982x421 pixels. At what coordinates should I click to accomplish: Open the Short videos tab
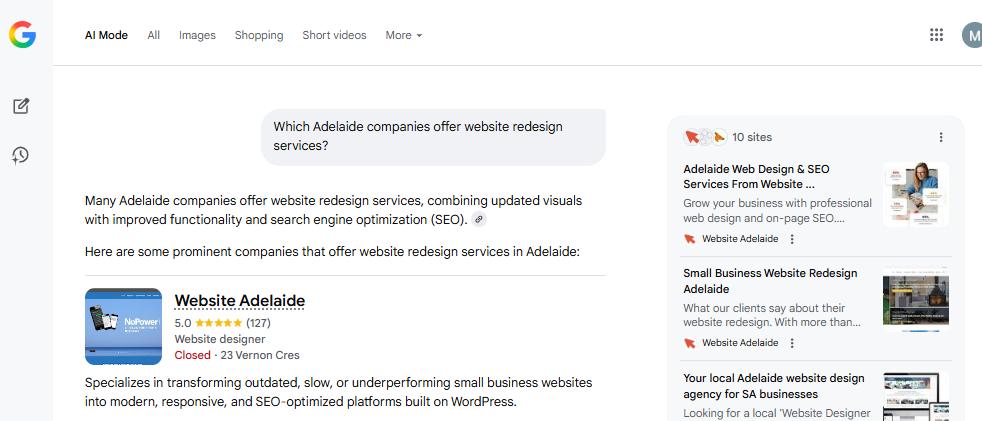[x=334, y=35]
